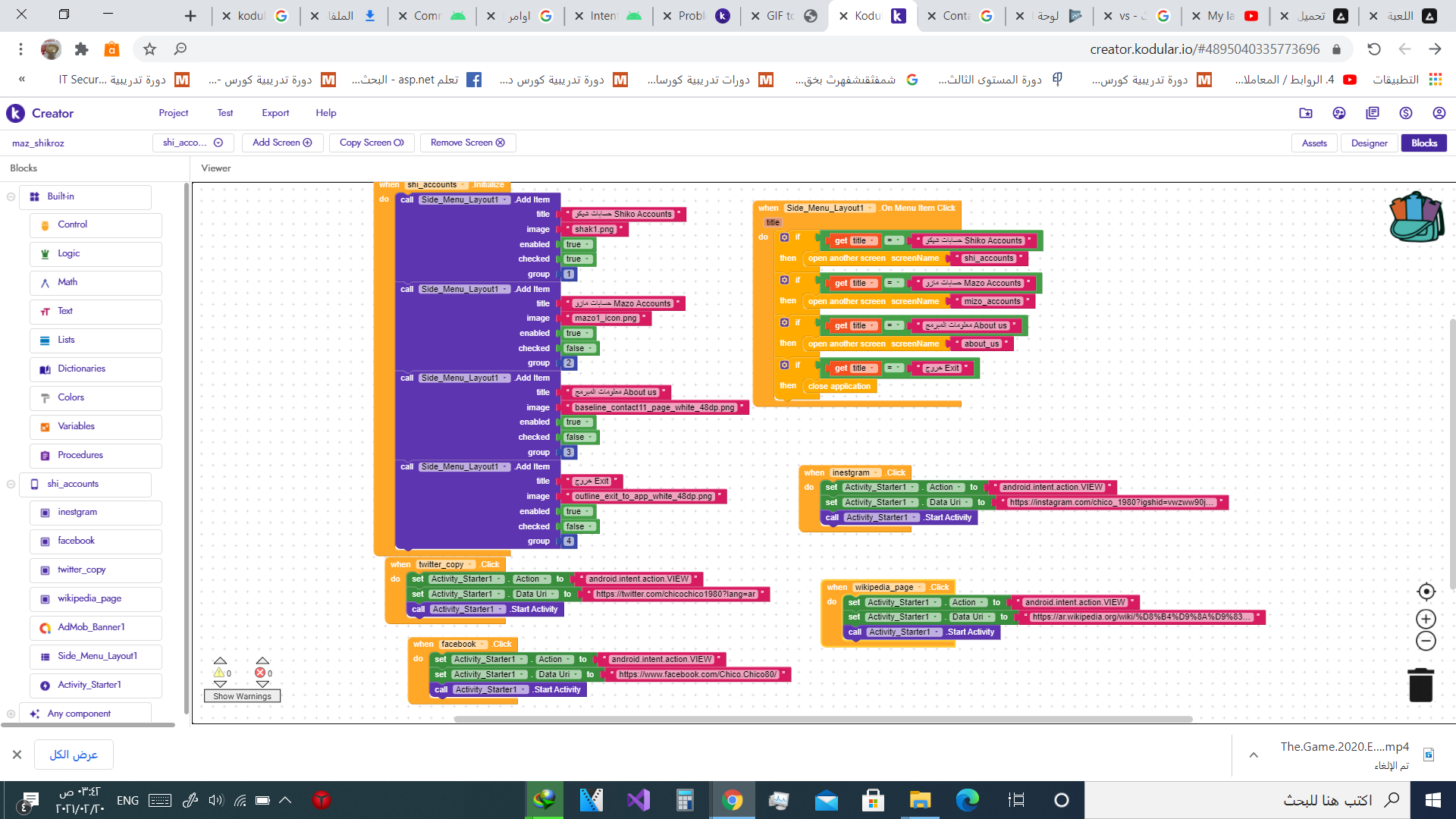Toggle the enabled 'true' value for Shiko Accounts
1456x819 pixels.
tap(577, 244)
